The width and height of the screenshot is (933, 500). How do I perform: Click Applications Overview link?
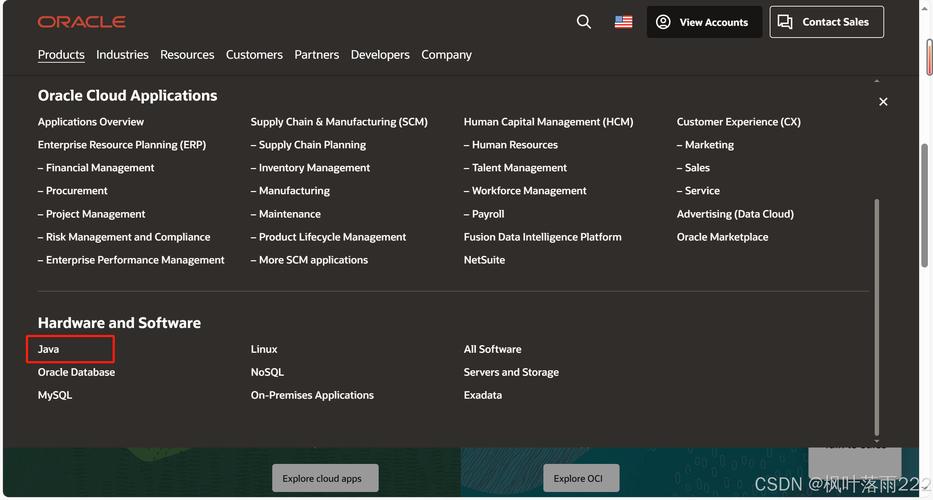(90, 121)
